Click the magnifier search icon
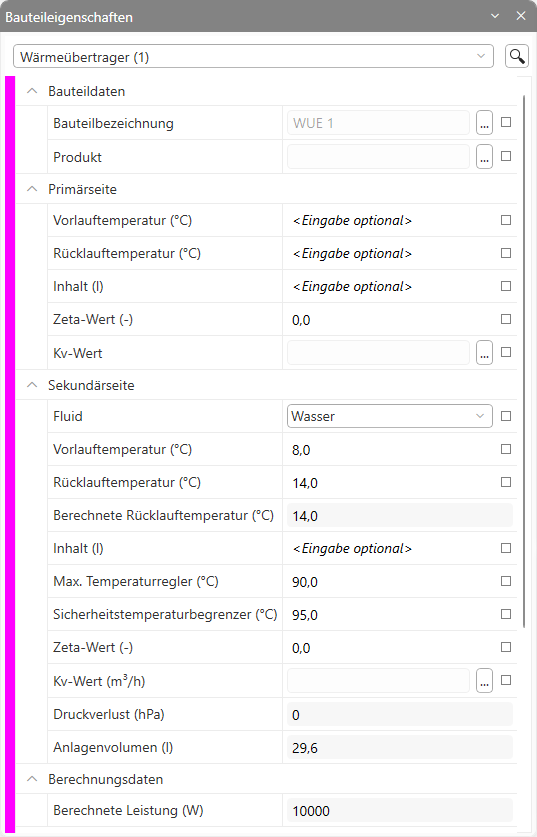Image resolution: width=537 pixels, height=837 pixels. (517, 56)
